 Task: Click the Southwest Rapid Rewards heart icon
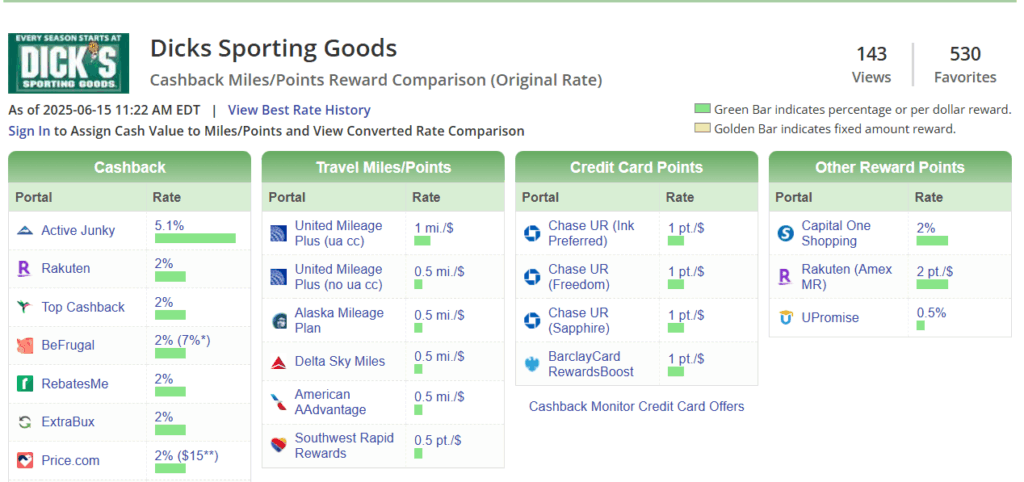click(280, 446)
